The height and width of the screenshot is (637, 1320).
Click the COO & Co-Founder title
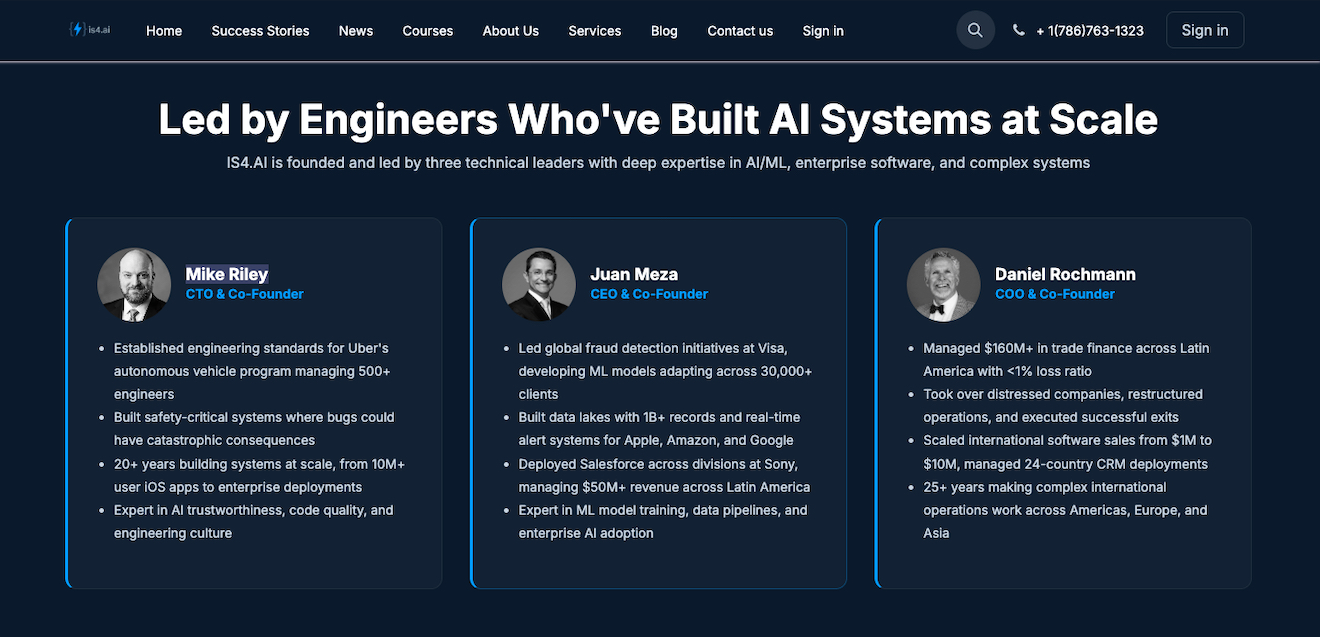click(x=1055, y=294)
